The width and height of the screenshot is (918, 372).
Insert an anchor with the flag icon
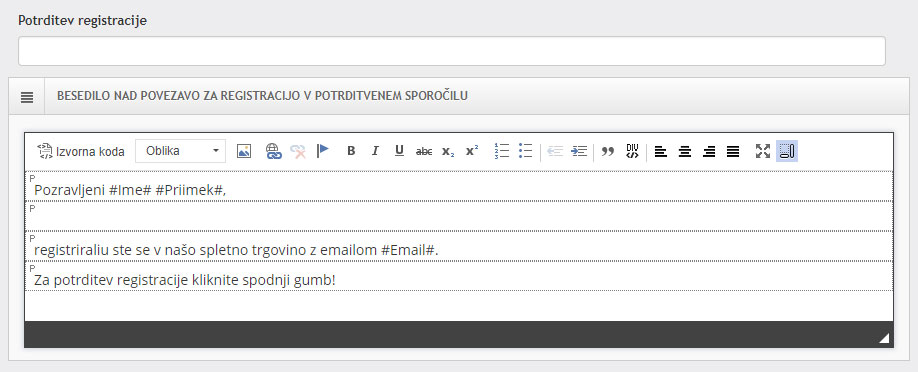pyautogui.click(x=323, y=151)
